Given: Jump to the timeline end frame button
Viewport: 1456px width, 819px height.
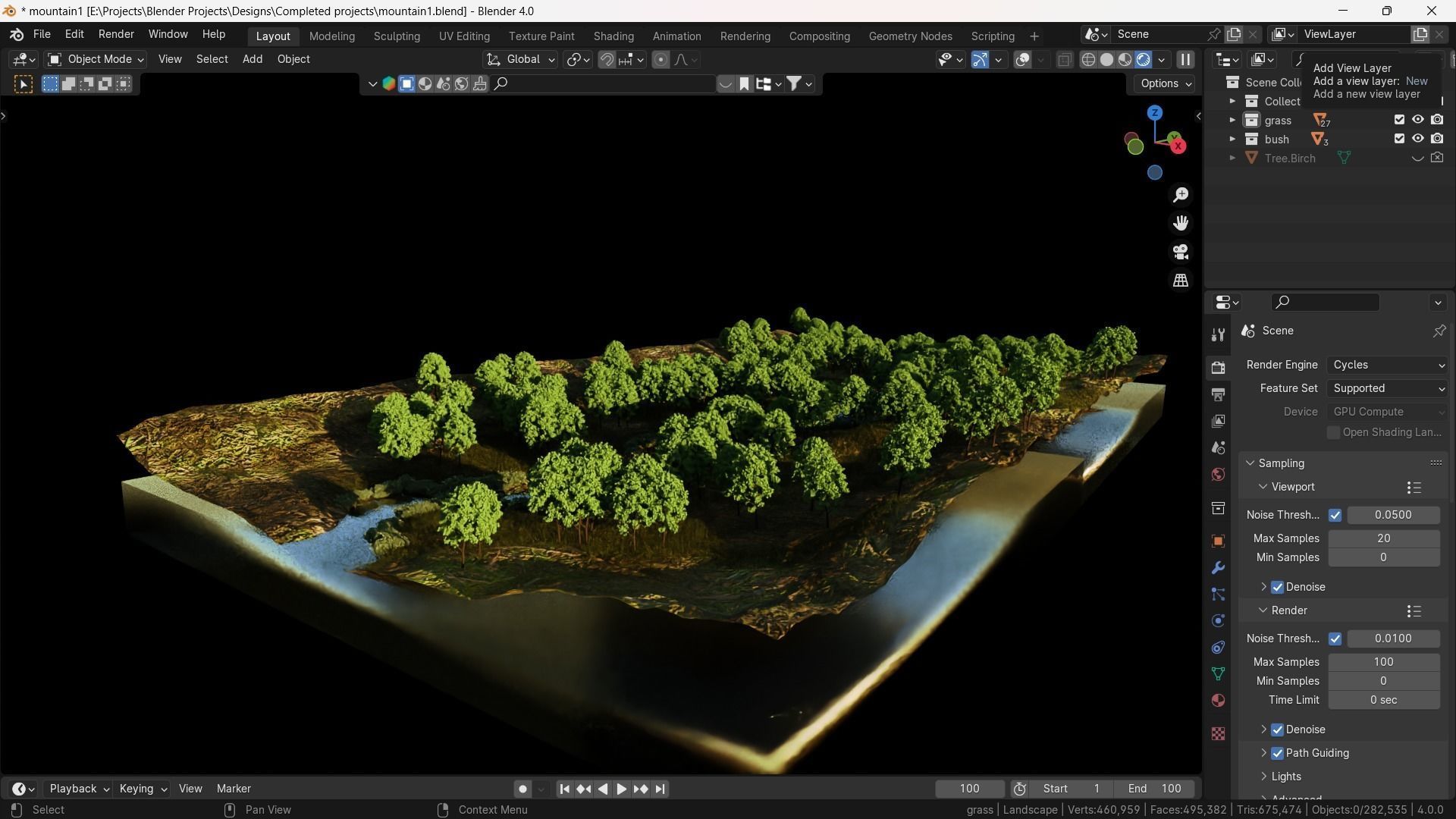Looking at the screenshot, I should [x=660, y=789].
